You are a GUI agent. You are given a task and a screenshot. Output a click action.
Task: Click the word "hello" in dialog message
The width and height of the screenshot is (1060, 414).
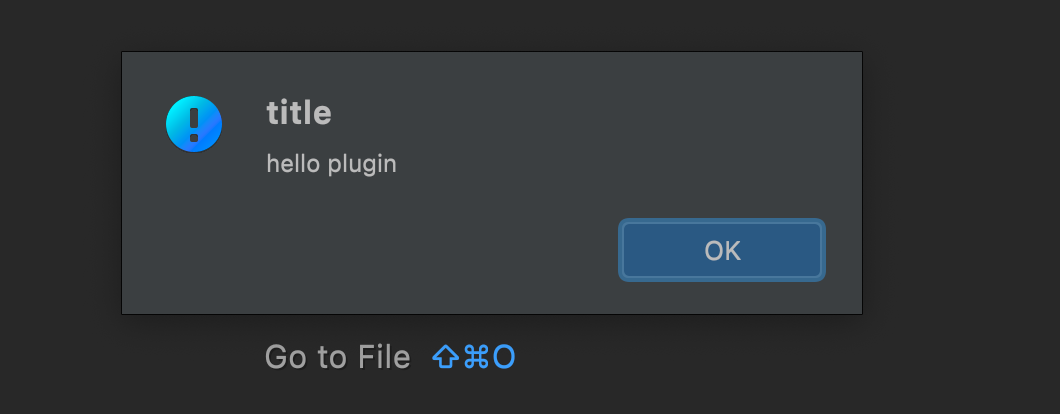point(293,163)
